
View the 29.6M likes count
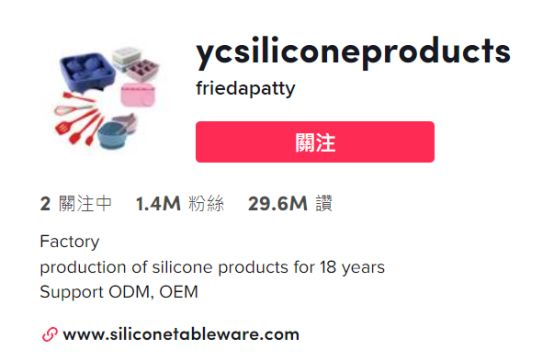pos(278,204)
